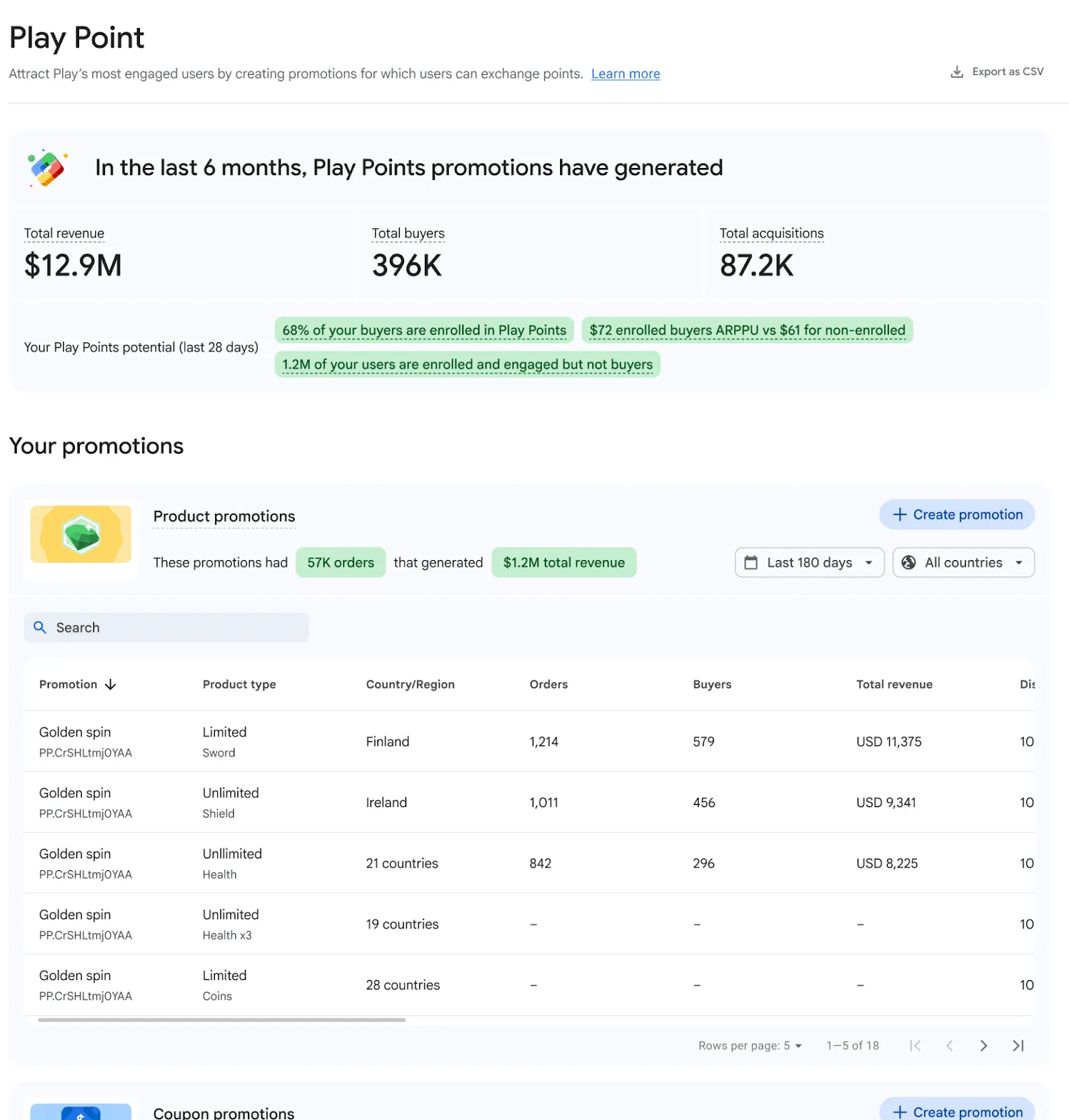Focus the promotions Search field
The image size is (1069, 1120).
[175, 628]
